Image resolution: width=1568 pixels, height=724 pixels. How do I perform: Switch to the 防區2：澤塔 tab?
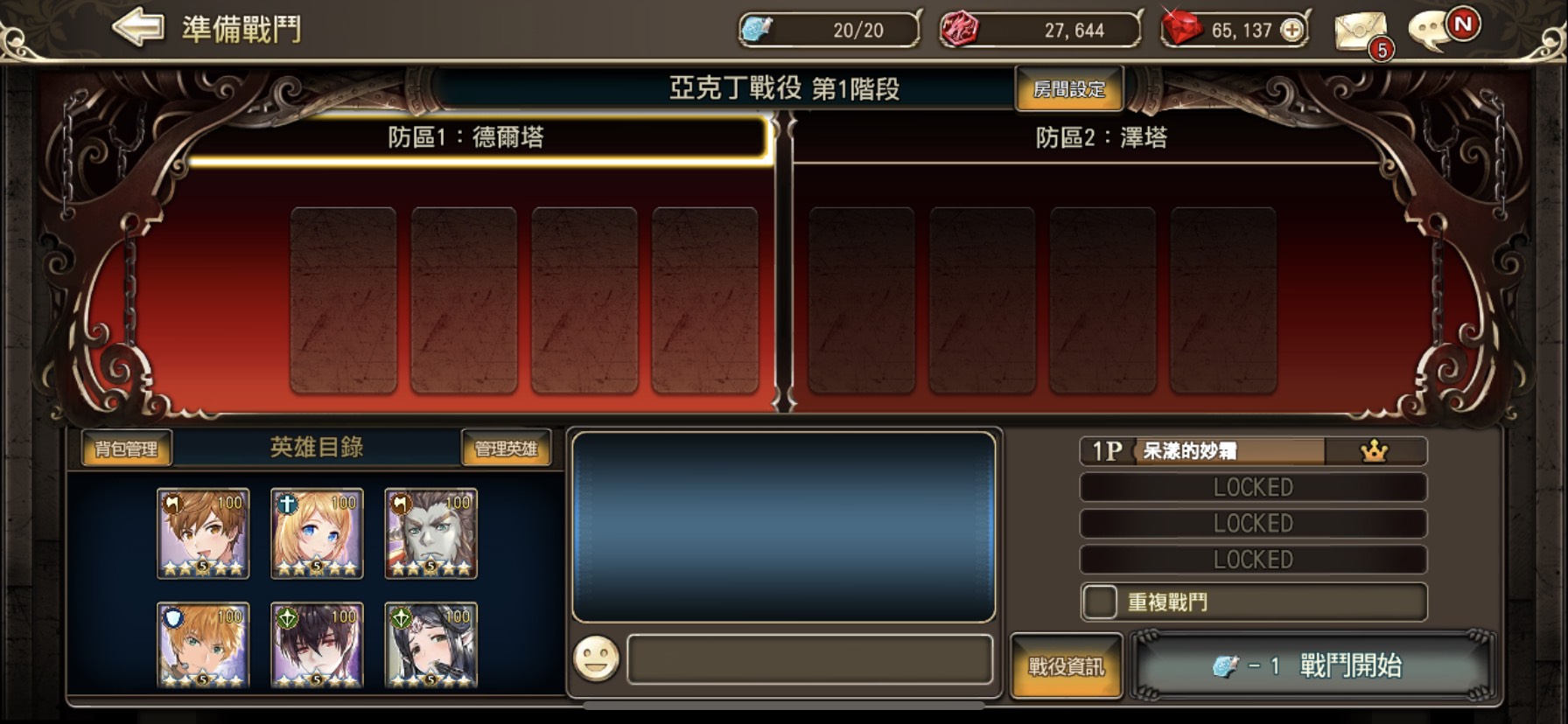[1101, 137]
